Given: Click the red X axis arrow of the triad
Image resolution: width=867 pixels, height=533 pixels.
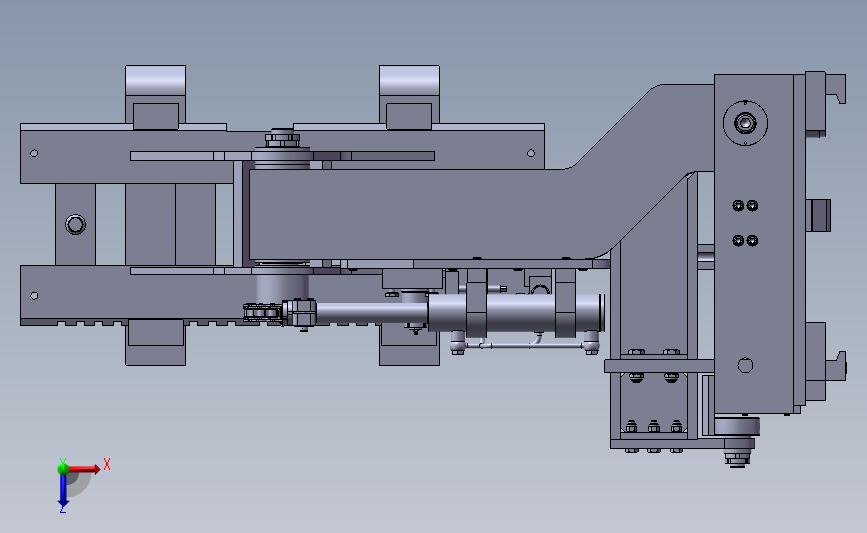Looking at the screenshot, I should coord(84,469).
